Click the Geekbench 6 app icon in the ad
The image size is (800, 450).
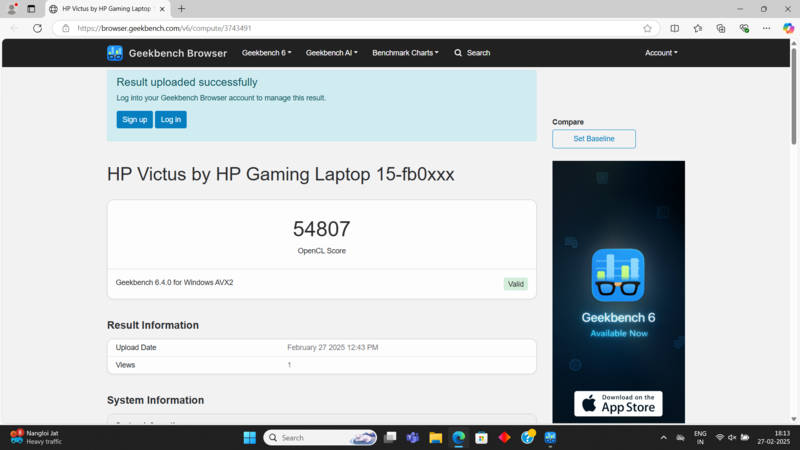618,275
